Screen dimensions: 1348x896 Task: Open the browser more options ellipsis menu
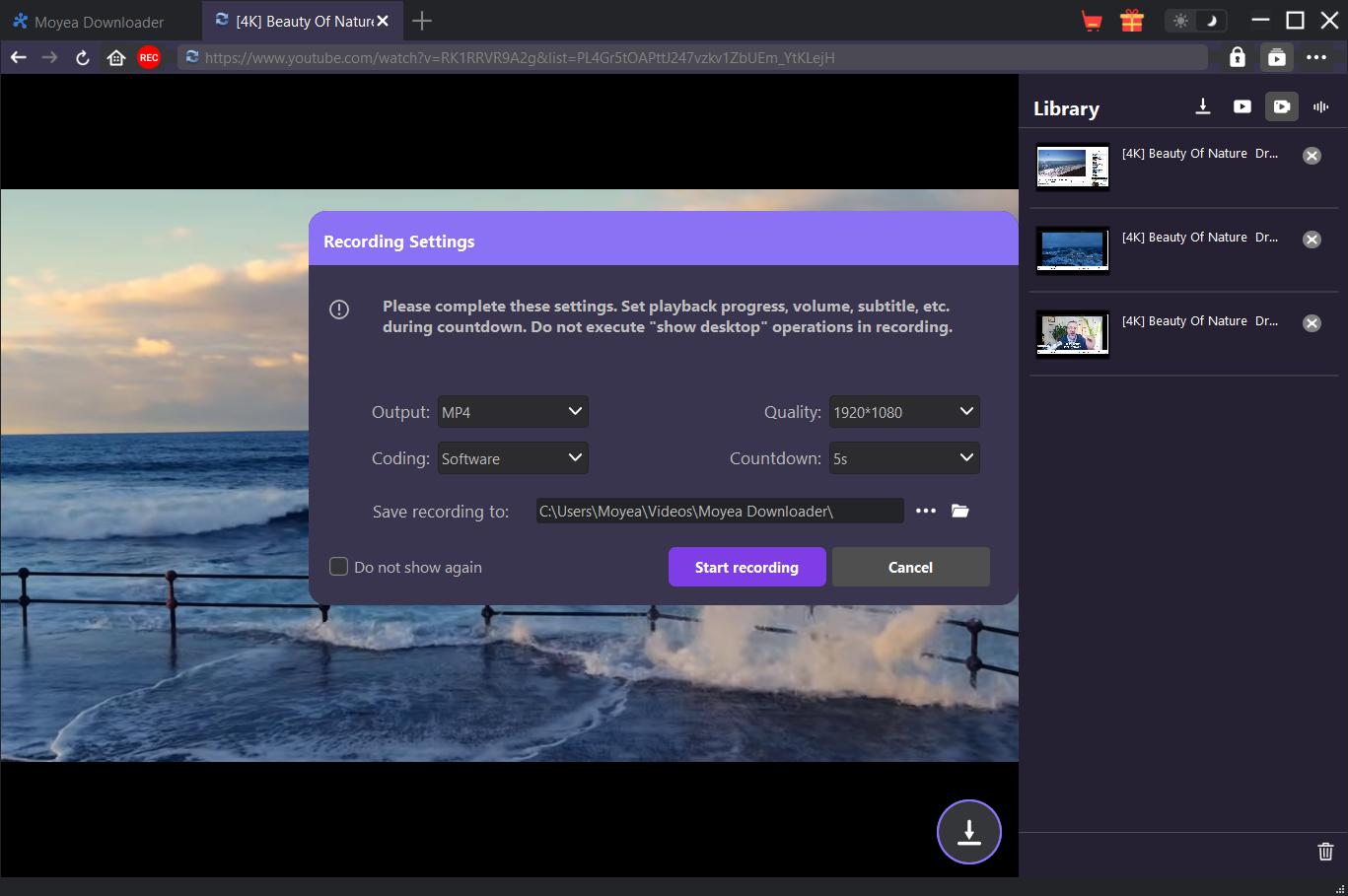1316,57
